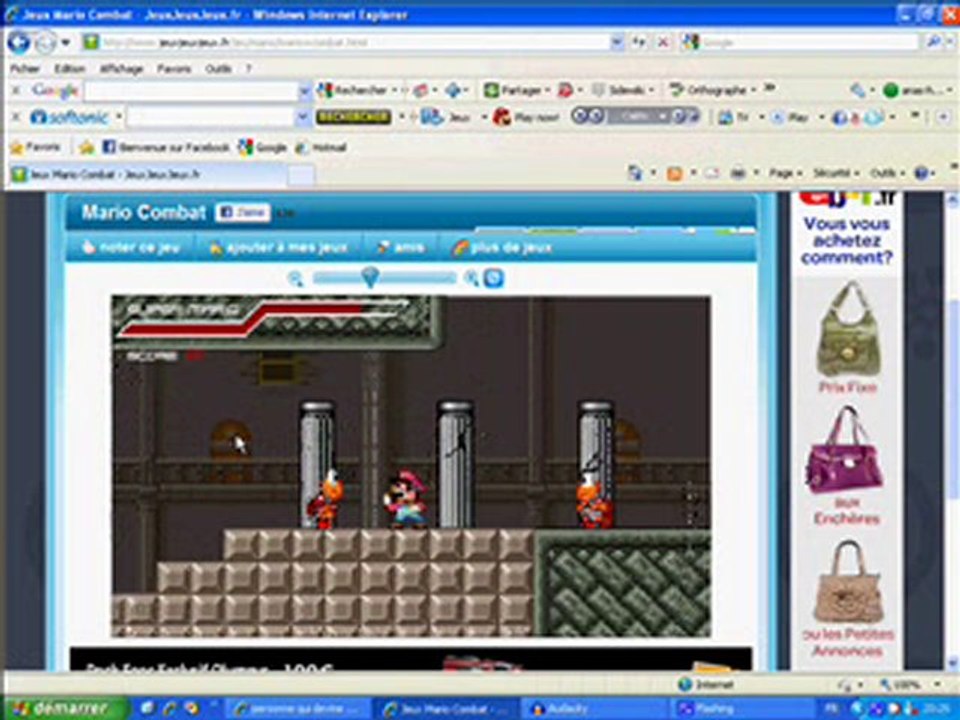The width and height of the screenshot is (960, 720).
Task: Click noter ce jeu
Action: [131, 247]
